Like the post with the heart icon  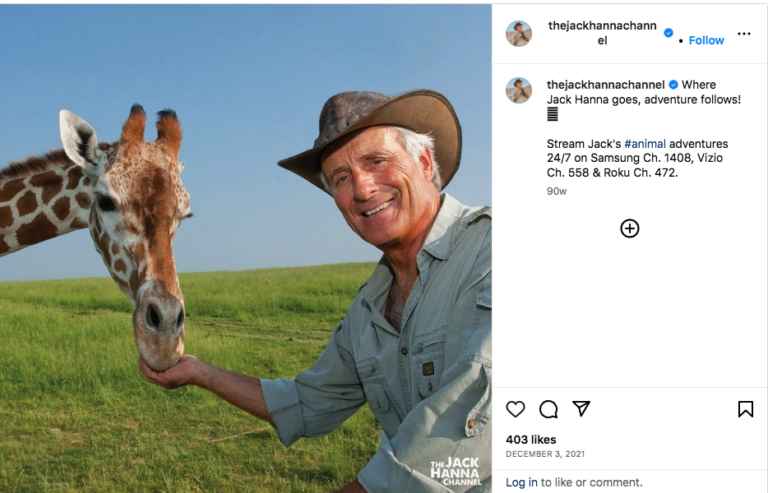(x=515, y=409)
